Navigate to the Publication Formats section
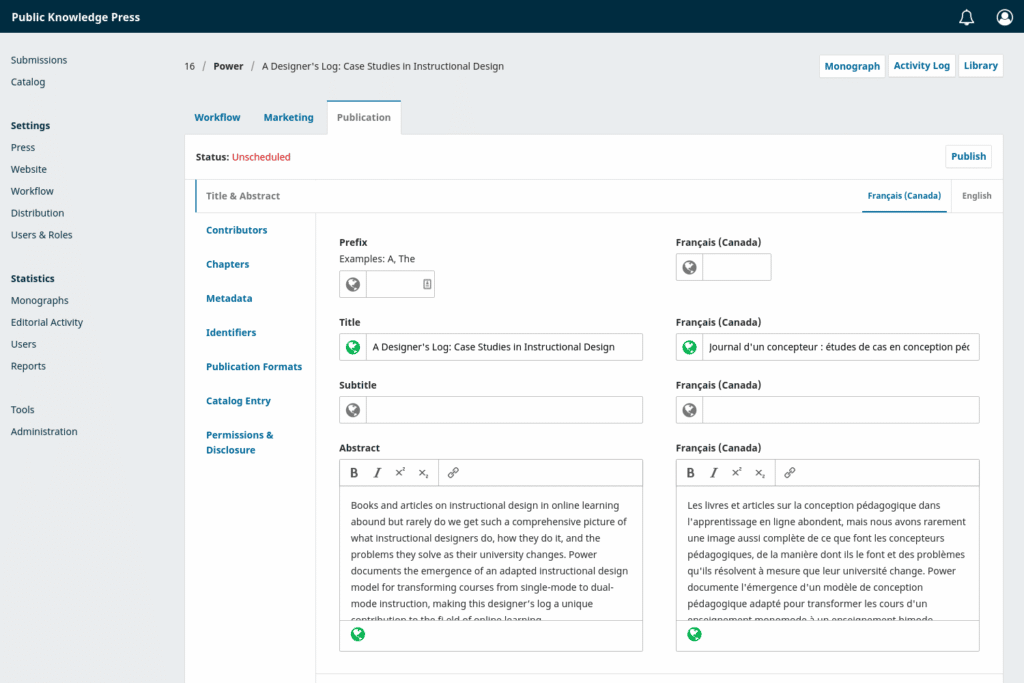The width and height of the screenshot is (1024, 683). tap(254, 366)
